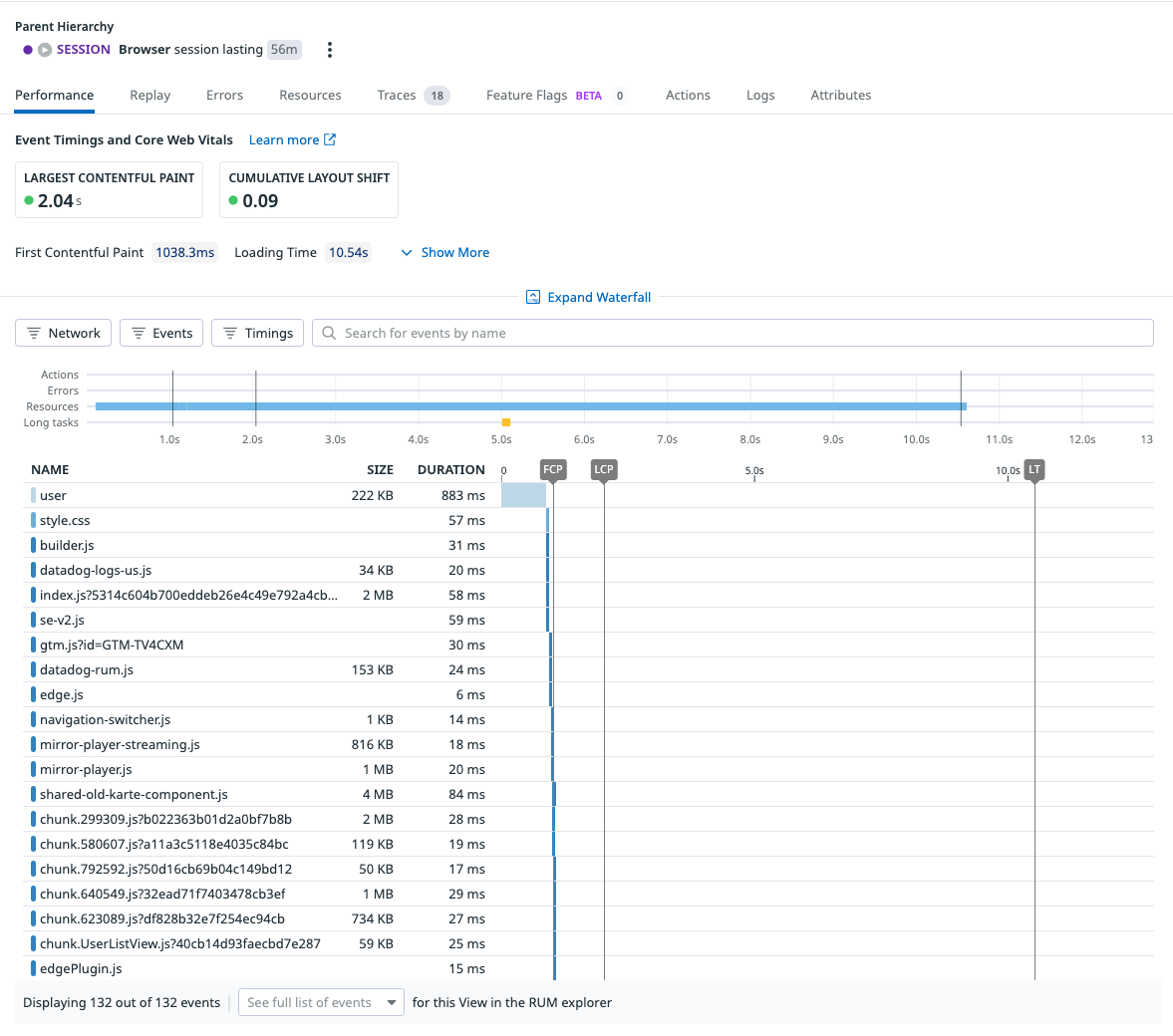The width and height of the screenshot is (1173, 1036).
Task: Click the Learn more link
Action: click(284, 140)
